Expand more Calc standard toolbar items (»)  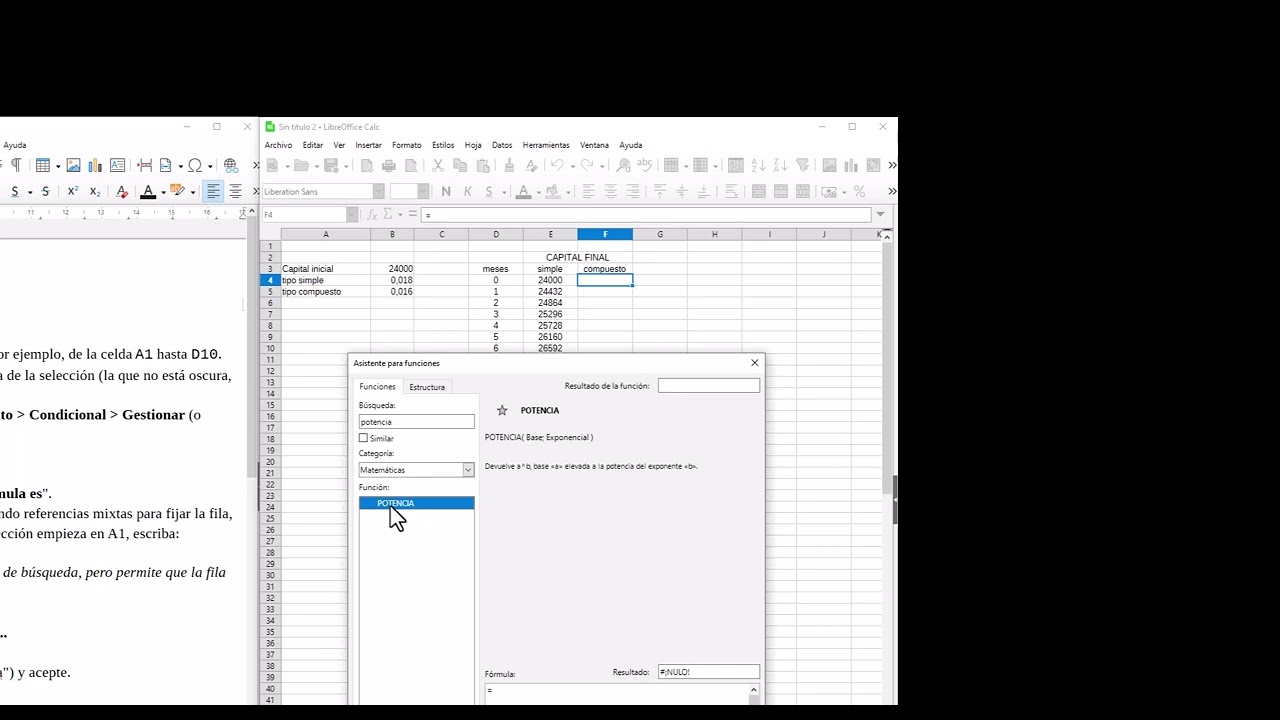click(x=891, y=165)
